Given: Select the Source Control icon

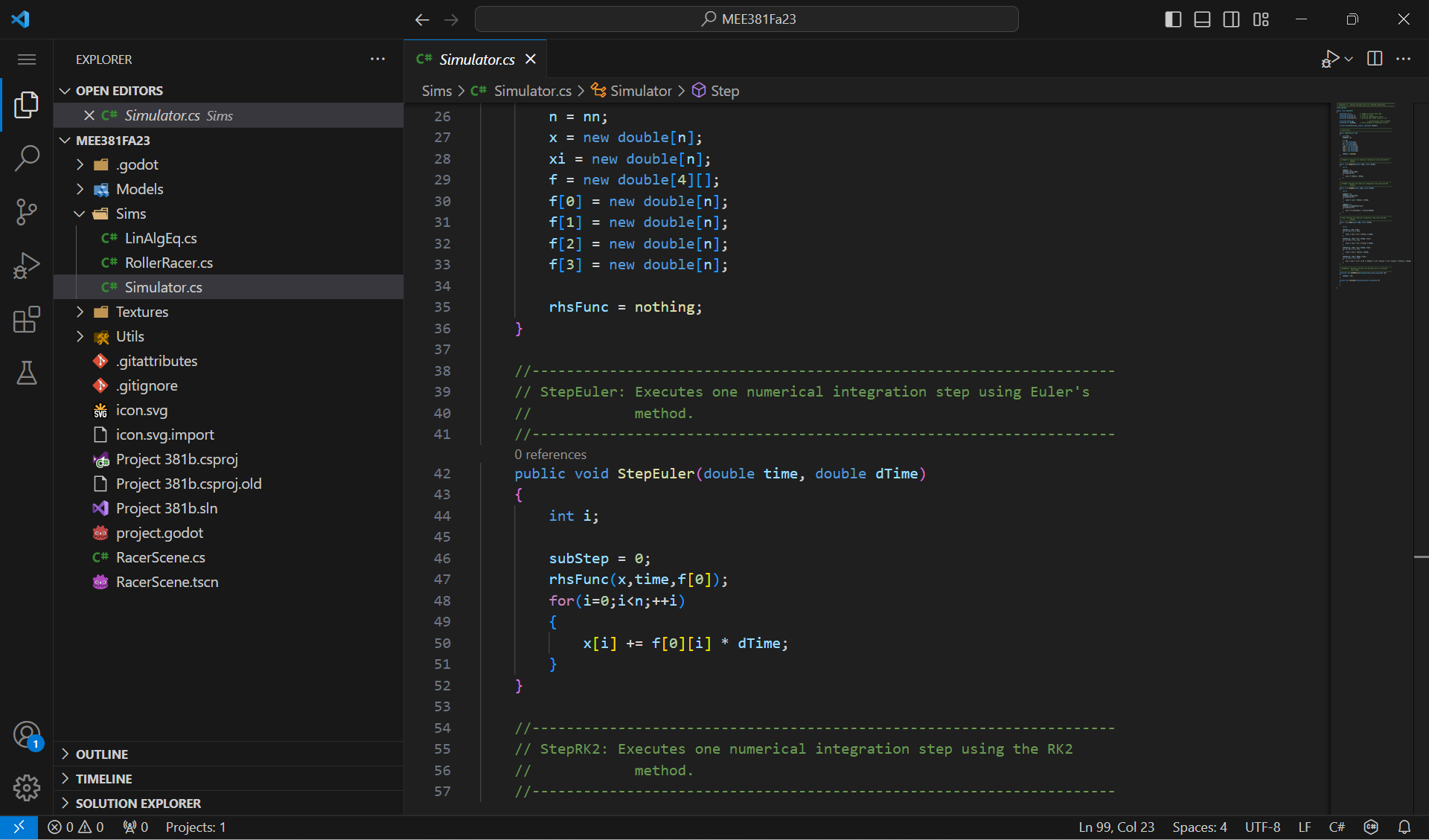Looking at the screenshot, I should pyautogui.click(x=27, y=212).
